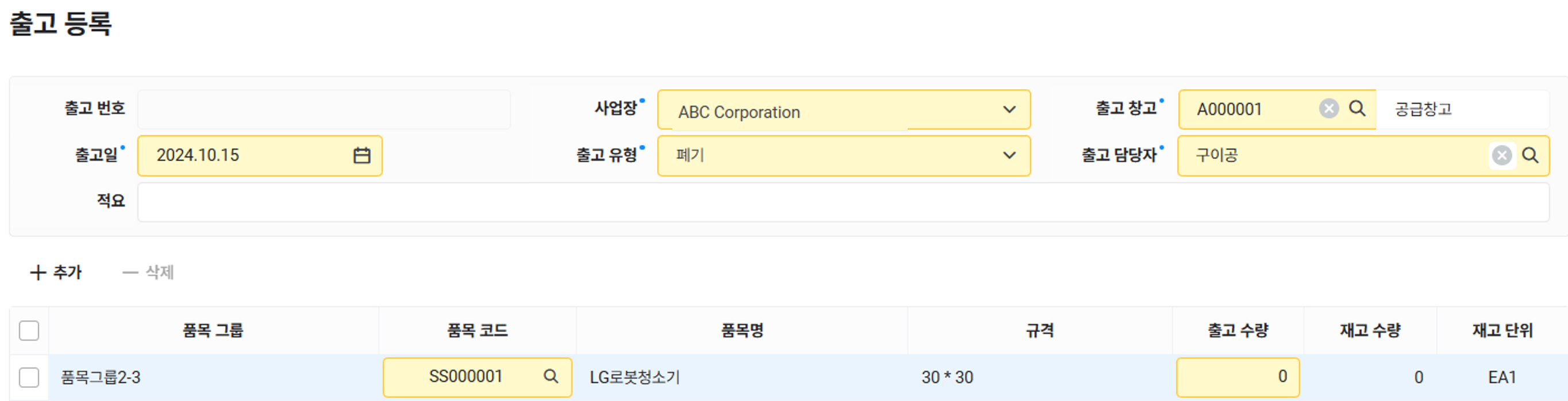Click the plus 추가 add-row button
This screenshot has height=401, width=1568.
click(56, 272)
